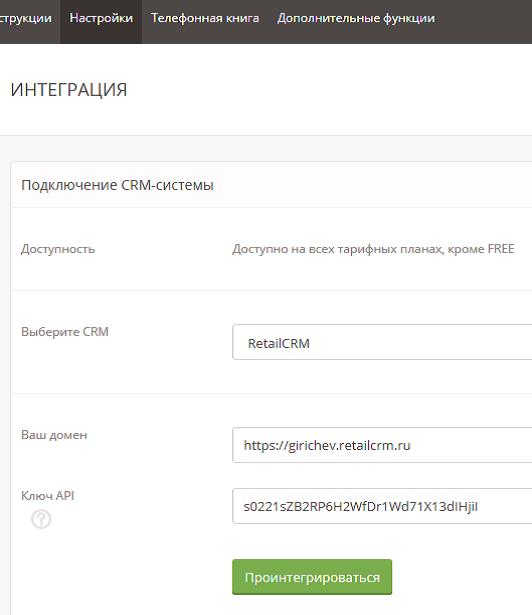The width and height of the screenshot is (532, 615).
Task: Expand the Выберите CRM dropdown showing RetailCRM
Action: [382, 342]
